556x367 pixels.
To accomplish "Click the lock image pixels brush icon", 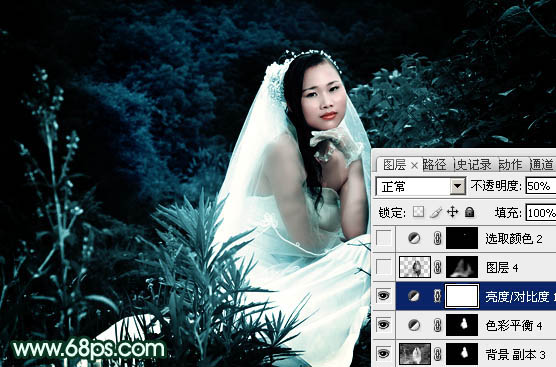I will click(x=435, y=212).
